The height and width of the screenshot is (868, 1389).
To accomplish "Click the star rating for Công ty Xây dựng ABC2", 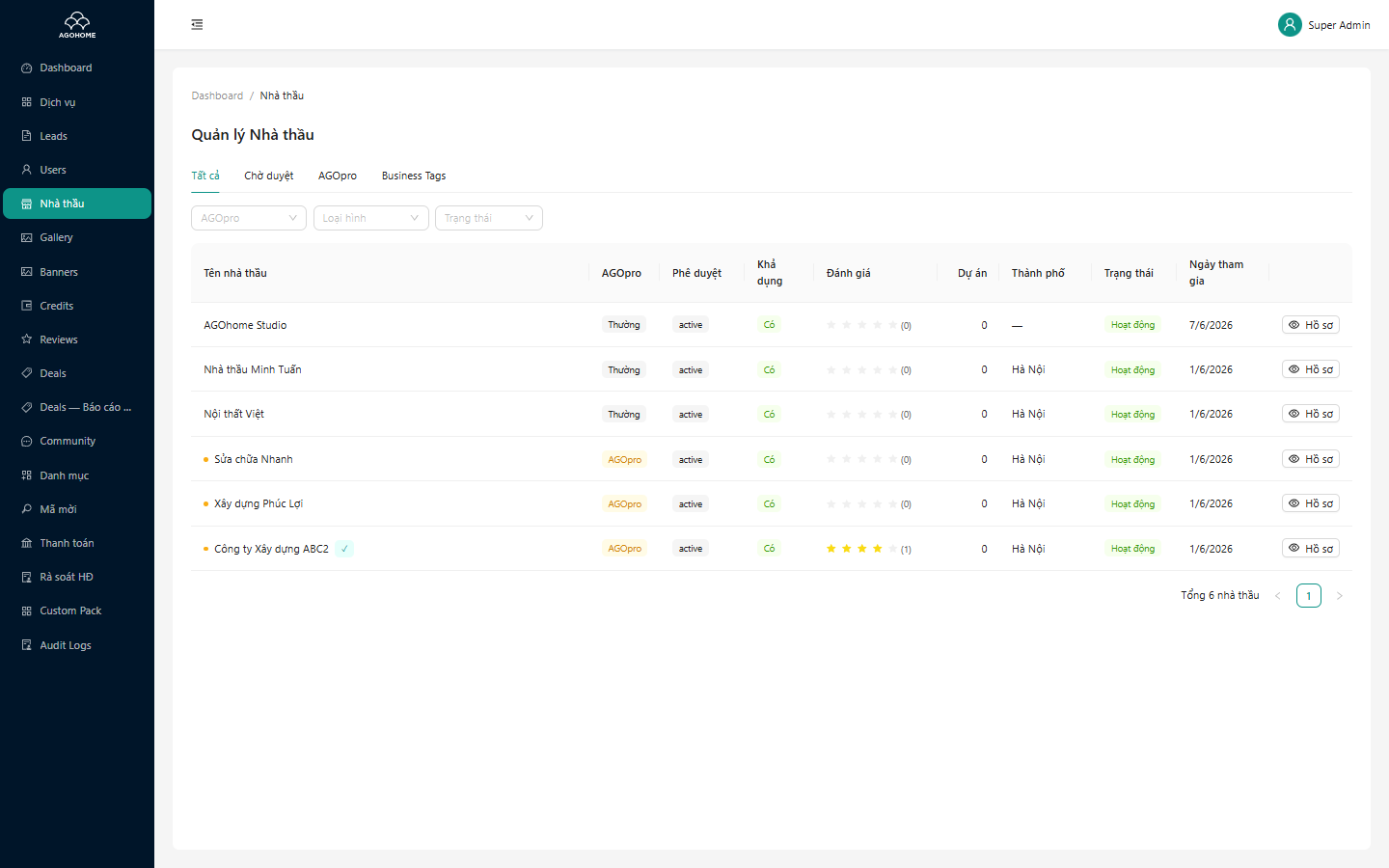I will (862, 549).
